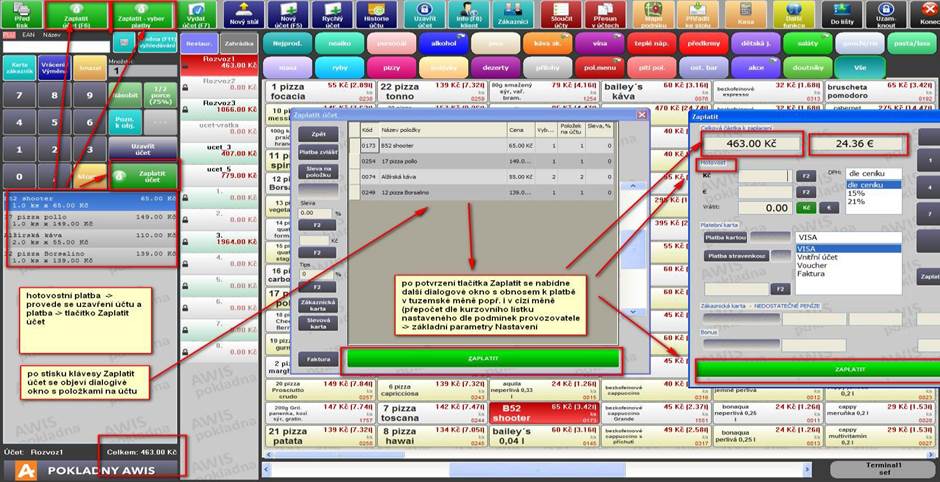This screenshot has width=940, height=482.
Task: Click the Do lišty toolbar icon
Action: tap(842, 15)
